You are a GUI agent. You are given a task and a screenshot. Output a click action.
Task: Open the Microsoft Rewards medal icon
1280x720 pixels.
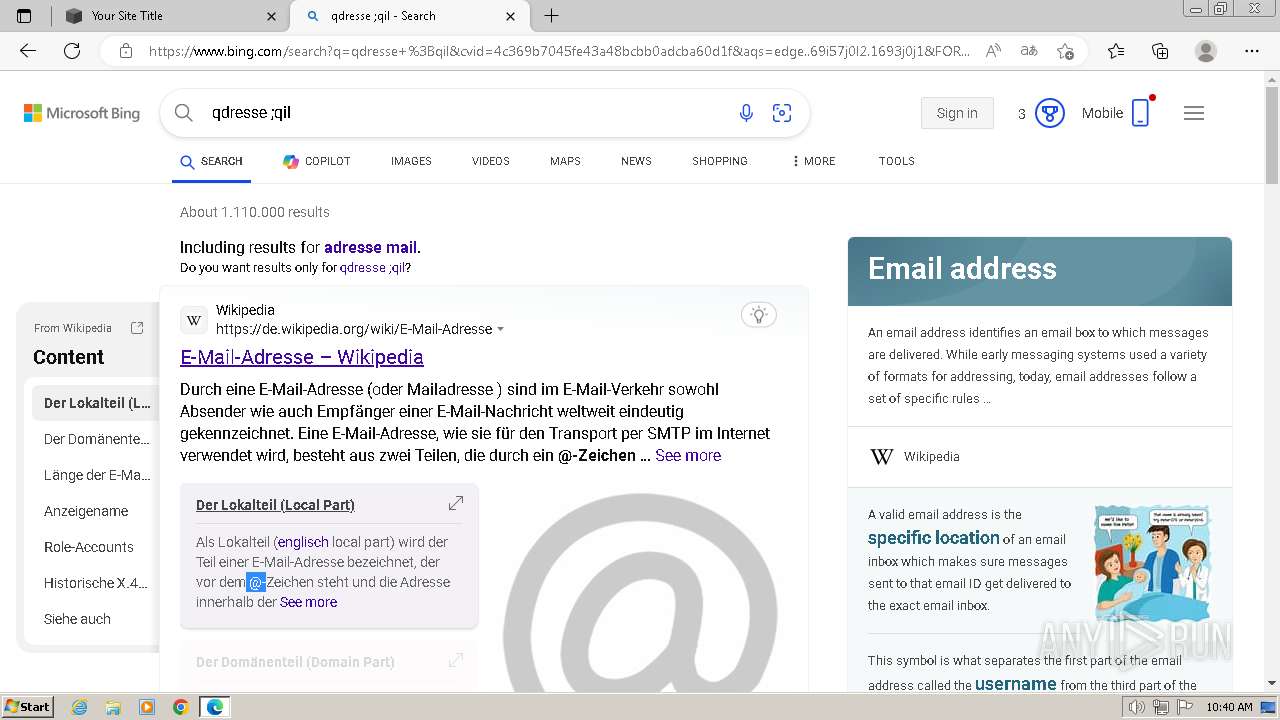point(1049,113)
